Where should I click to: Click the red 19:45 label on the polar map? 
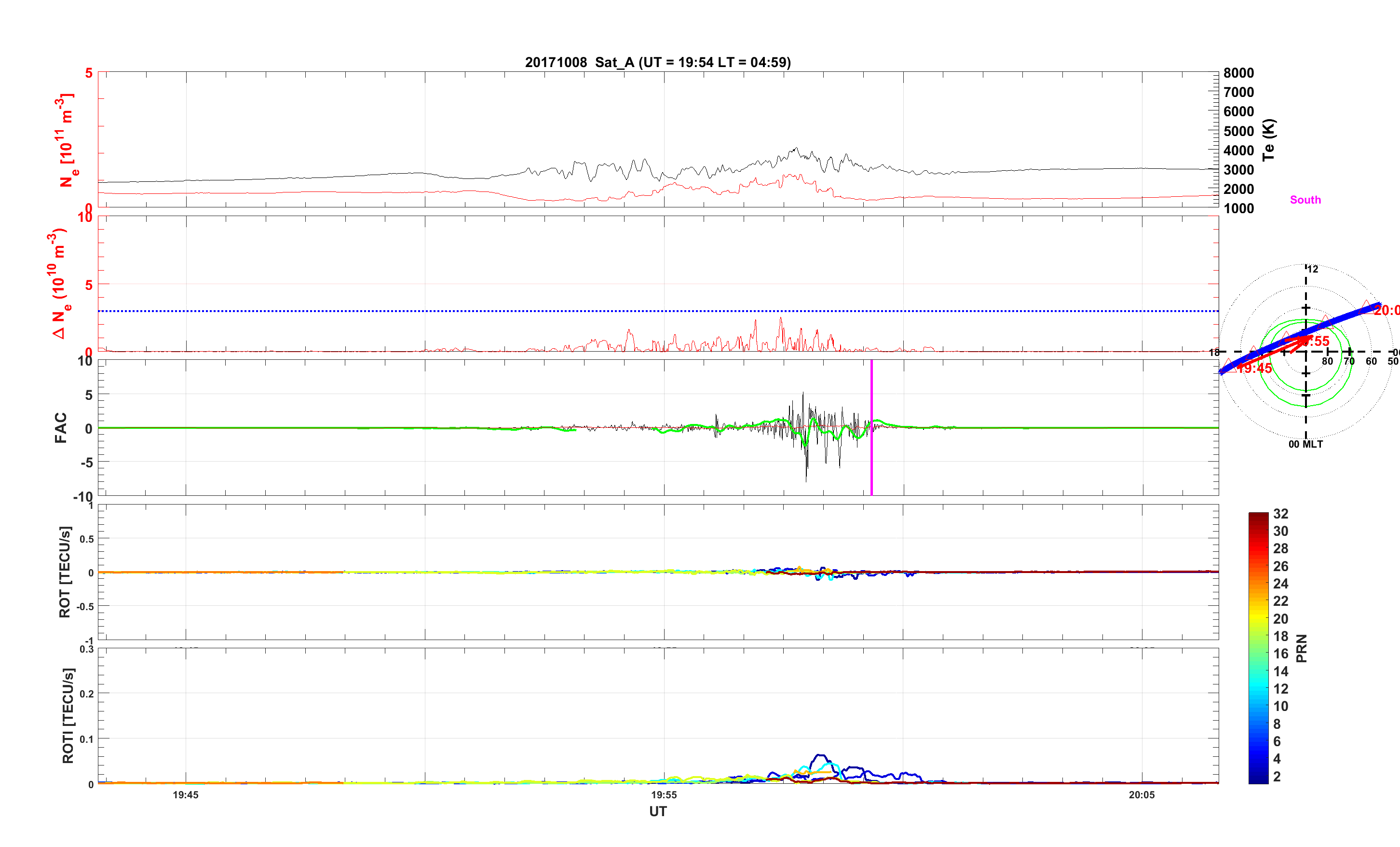click(1255, 369)
